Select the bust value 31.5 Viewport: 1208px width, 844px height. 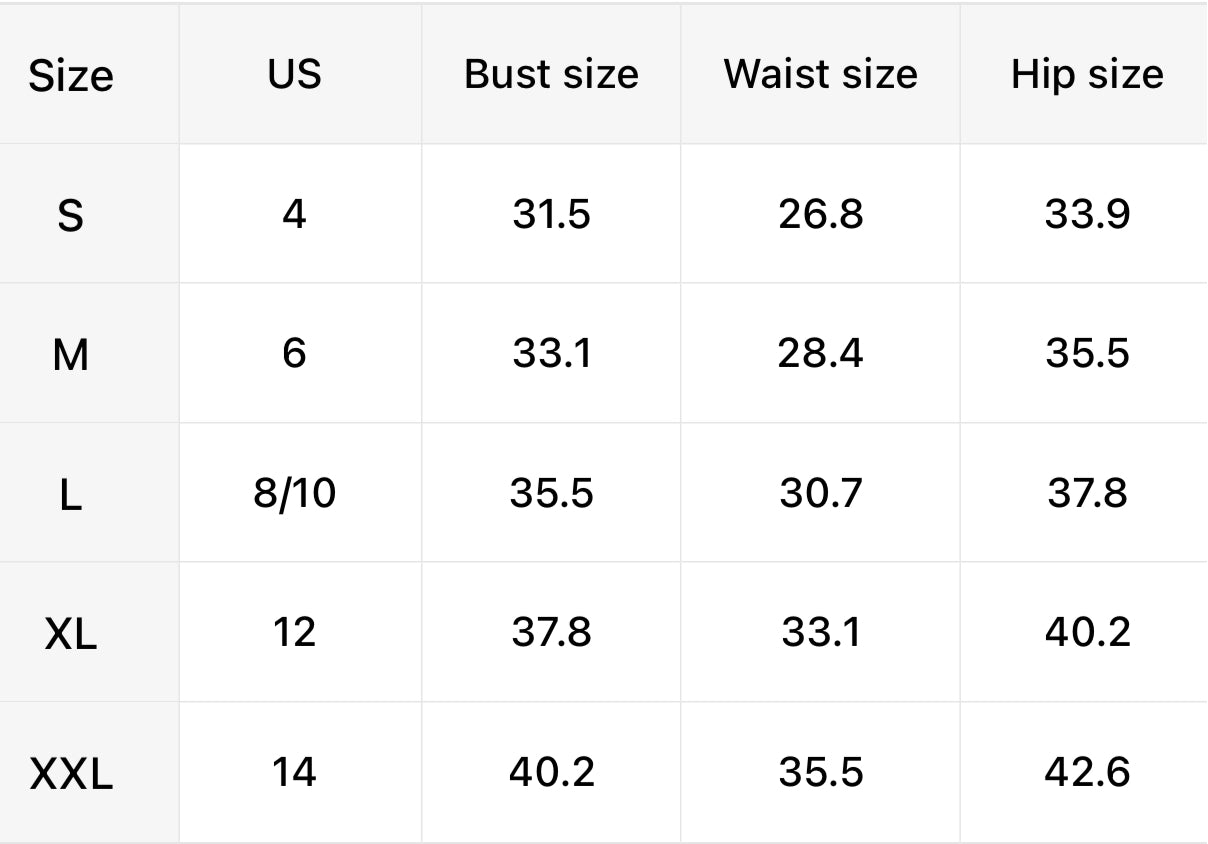pyautogui.click(x=551, y=214)
